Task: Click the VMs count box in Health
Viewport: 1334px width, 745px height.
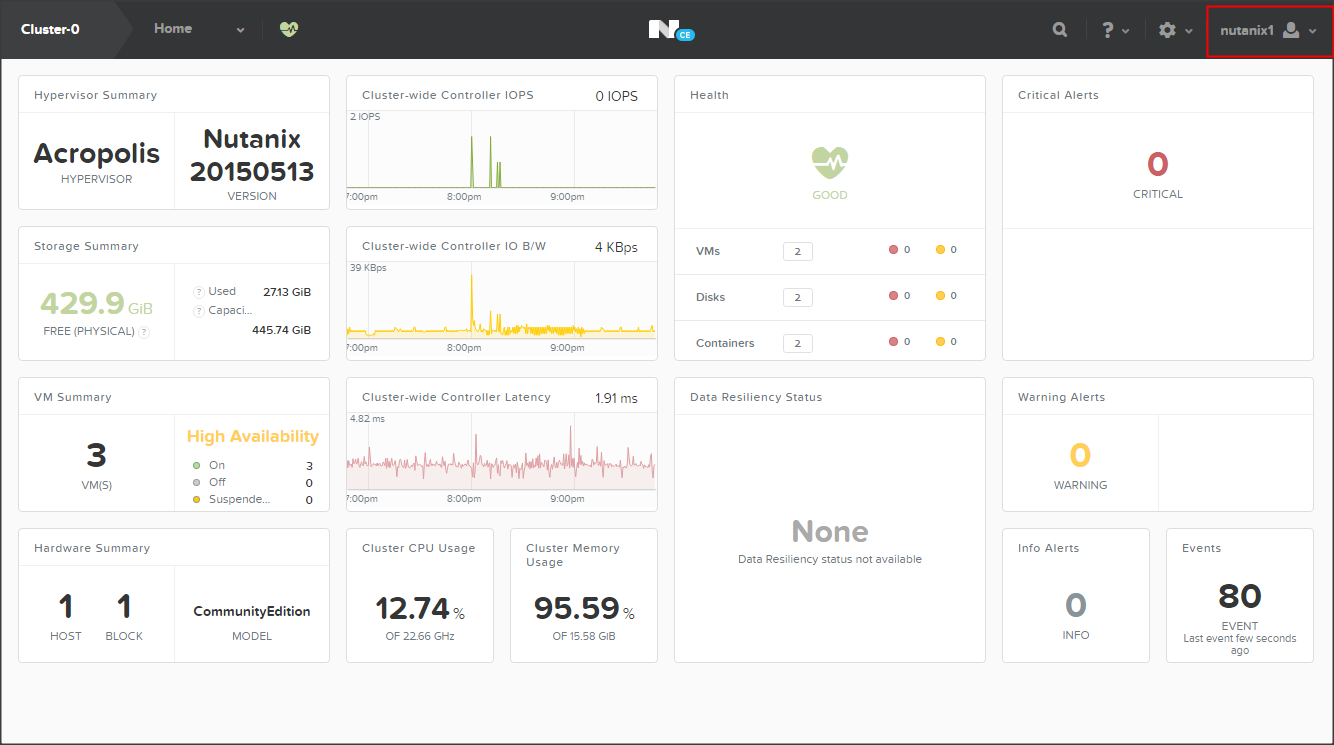Action: [797, 251]
